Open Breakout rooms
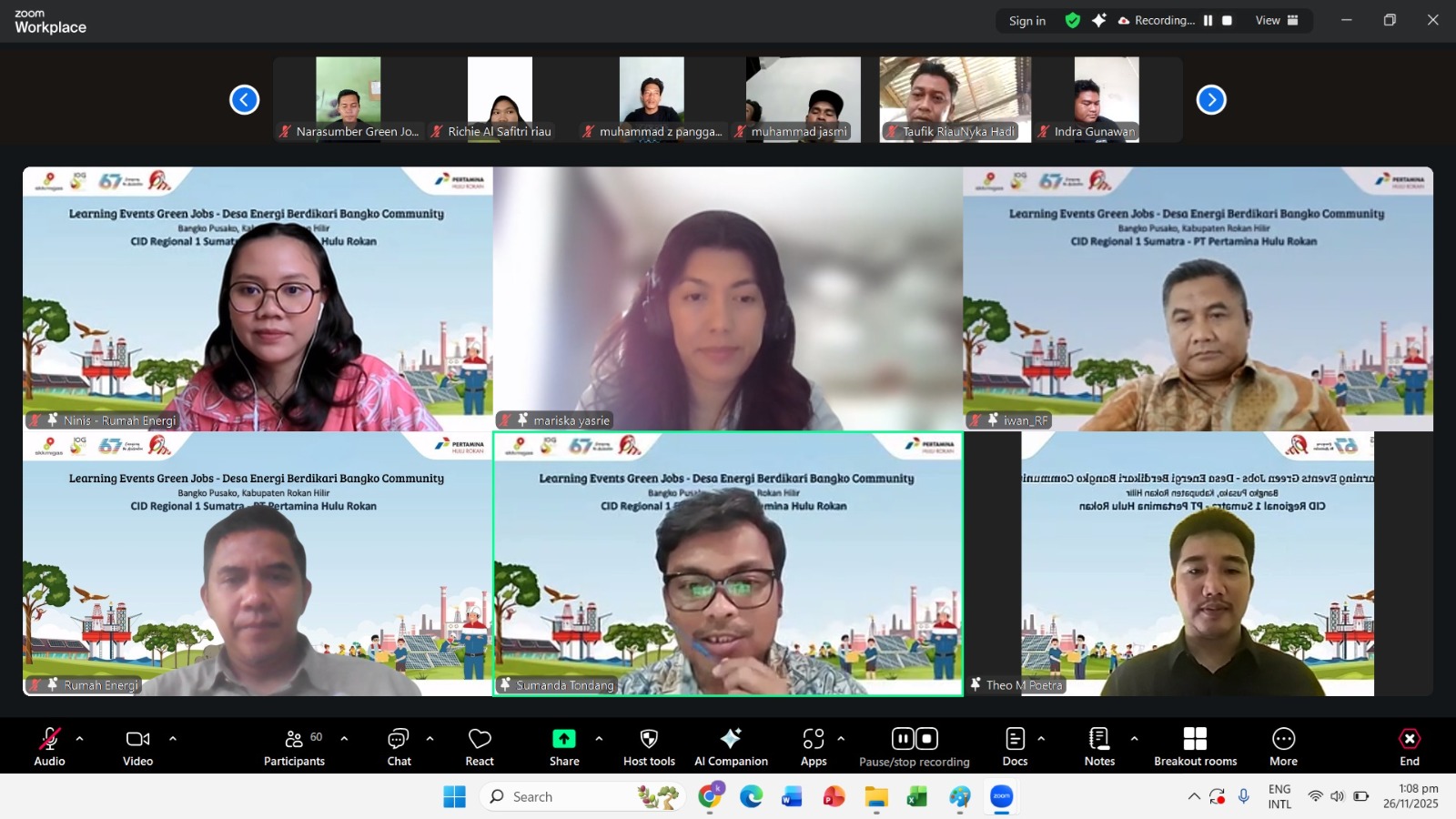The width and height of the screenshot is (1456, 819). [x=1195, y=746]
